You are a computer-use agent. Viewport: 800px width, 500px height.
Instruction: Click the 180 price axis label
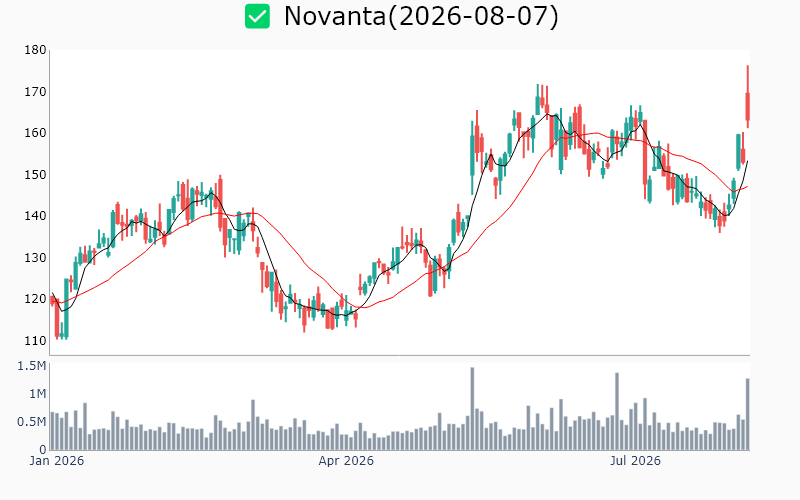point(35,50)
